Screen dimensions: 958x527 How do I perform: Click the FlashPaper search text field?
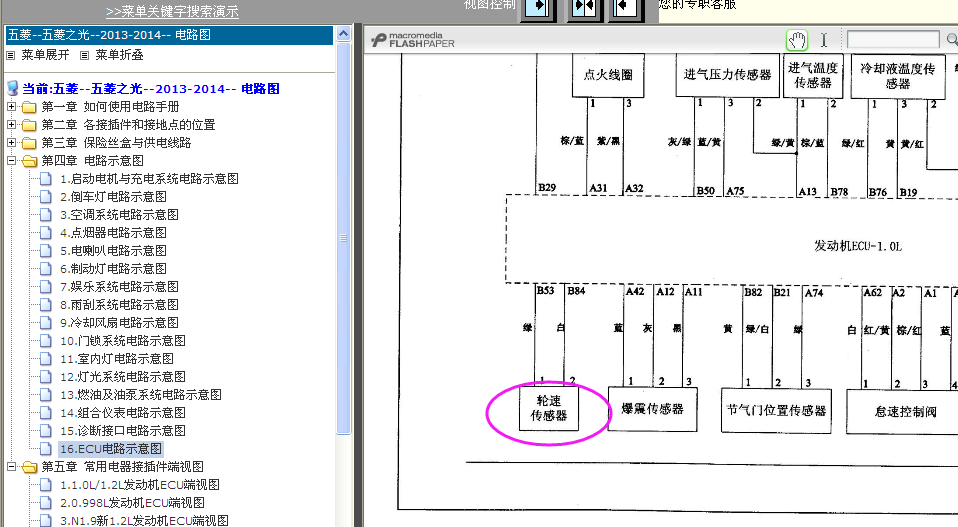coord(893,40)
